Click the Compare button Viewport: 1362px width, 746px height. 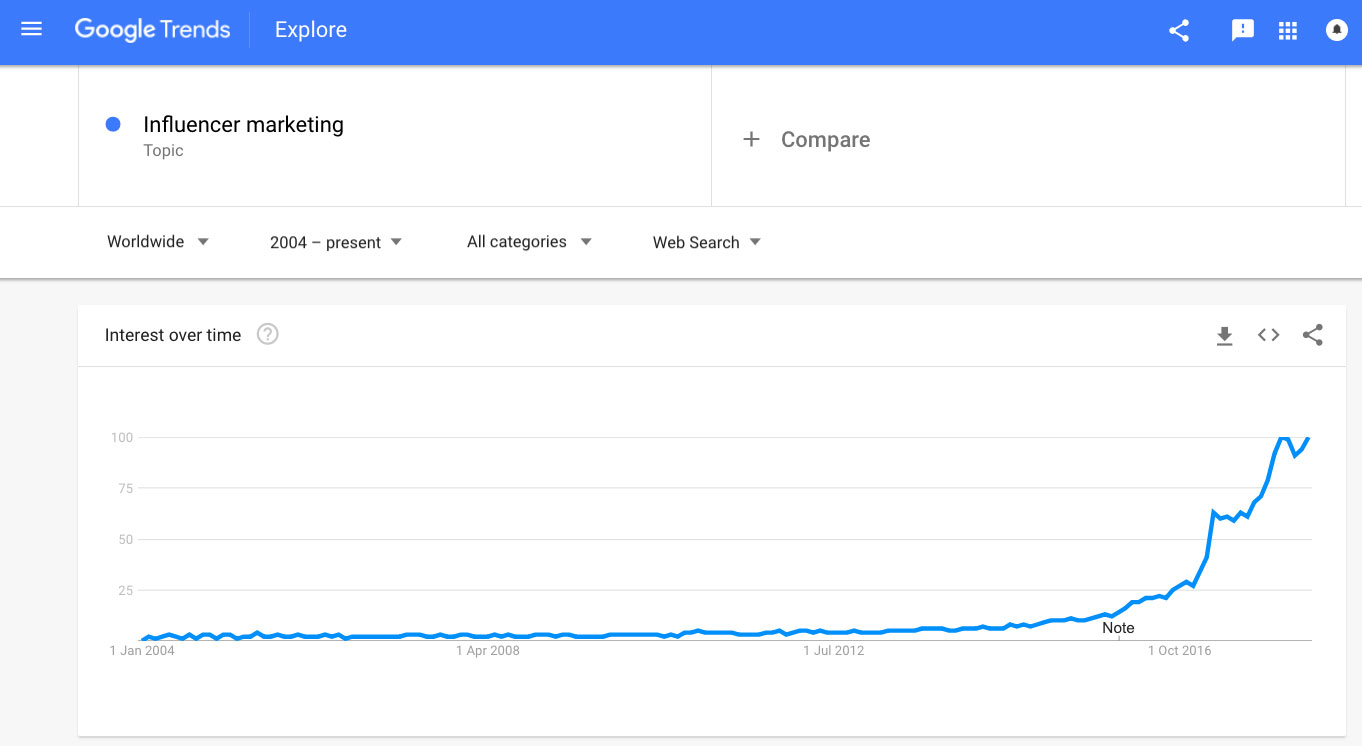(x=825, y=140)
